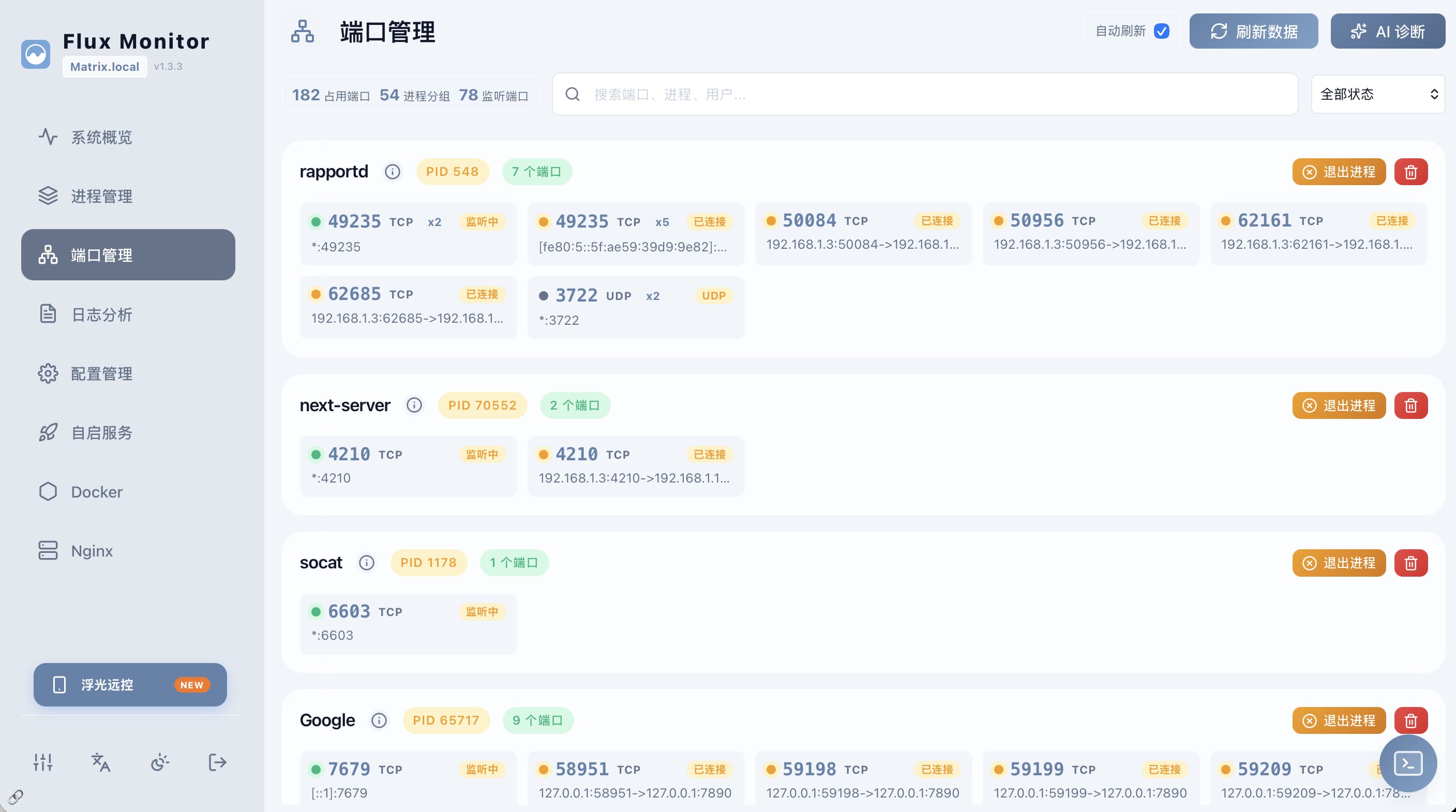Open 日志分析 in the sidebar
This screenshot has height=812, width=1456.
[128, 314]
